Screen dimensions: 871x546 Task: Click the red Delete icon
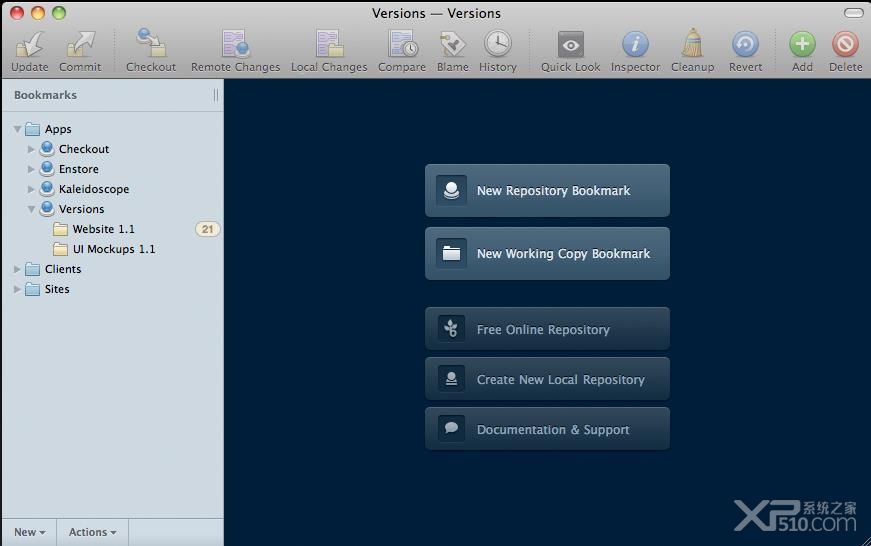845,44
